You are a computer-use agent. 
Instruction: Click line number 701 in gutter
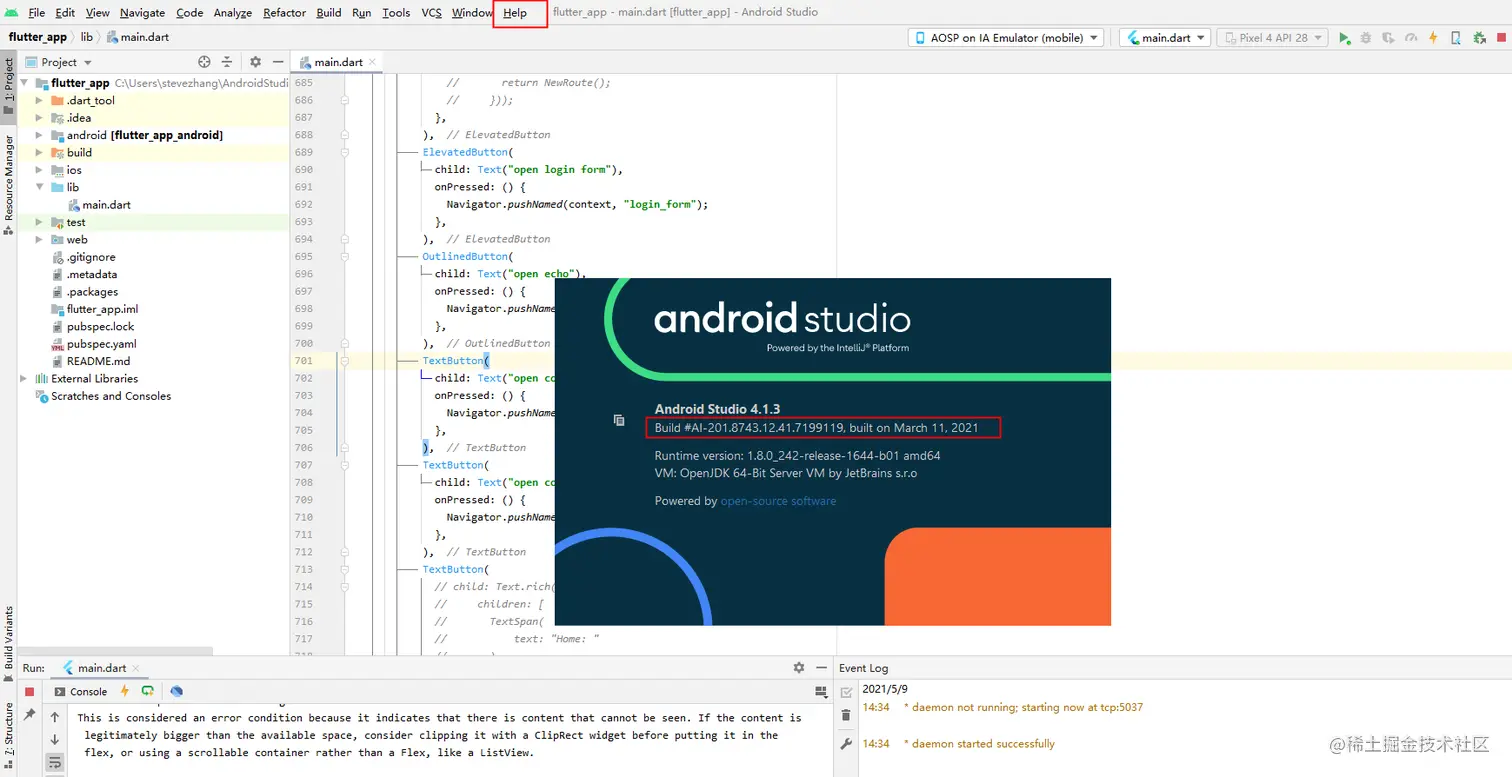pyautogui.click(x=303, y=361)
